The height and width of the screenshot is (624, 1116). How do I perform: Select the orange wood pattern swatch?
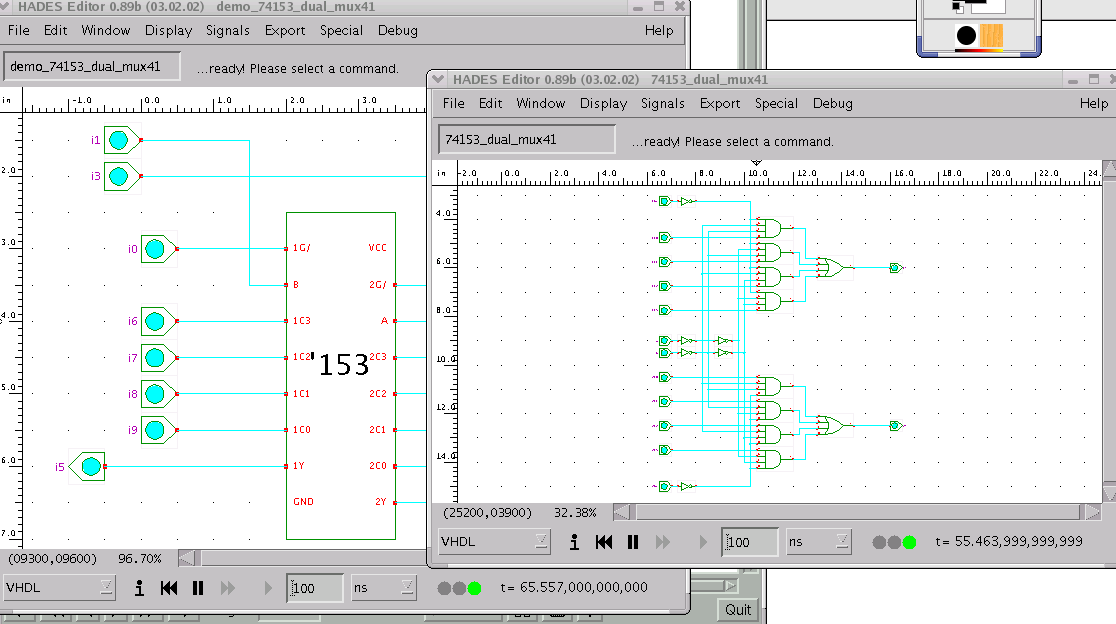click(x=990, y=37)
